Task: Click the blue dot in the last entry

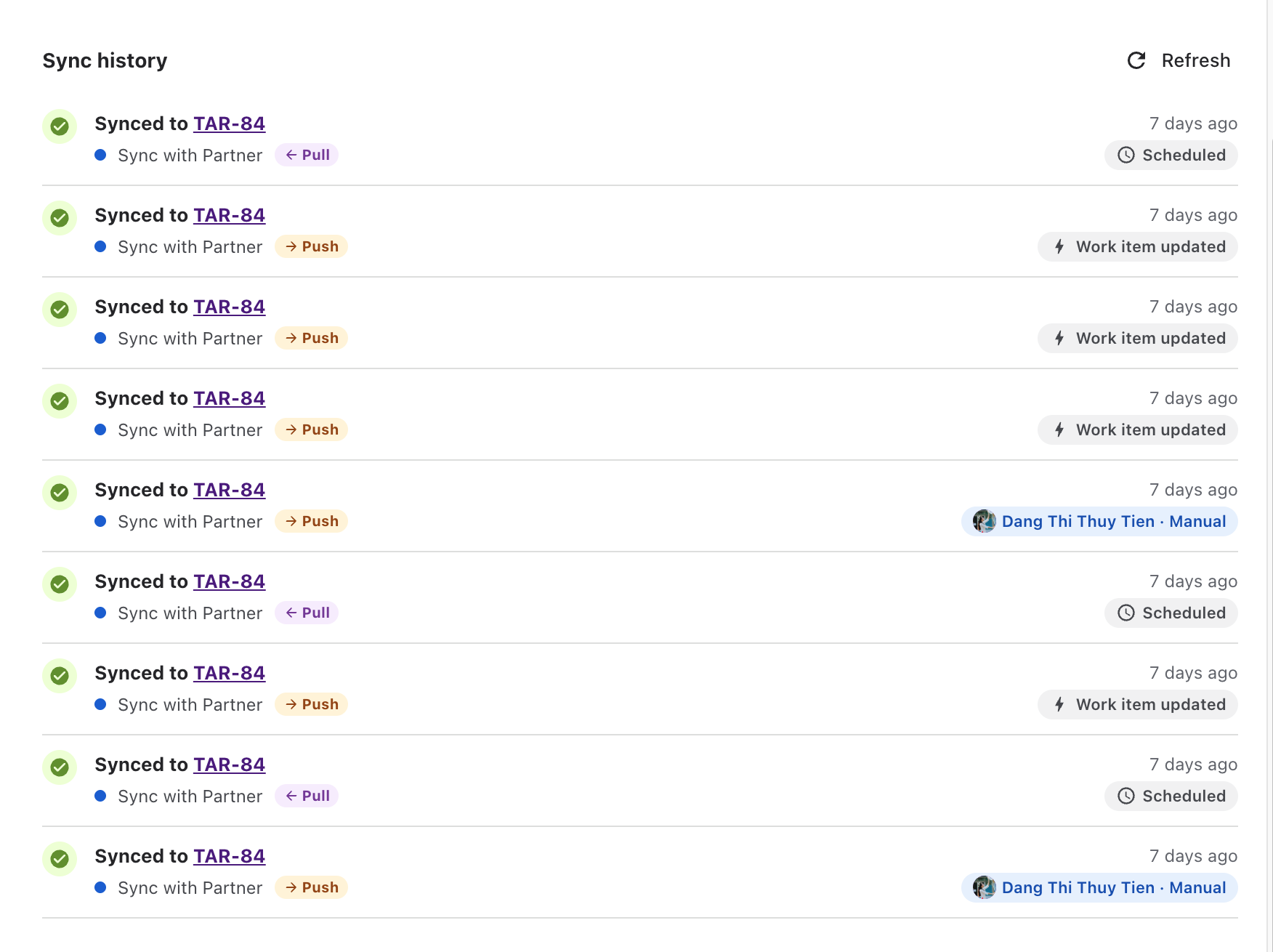Action: tap(100, 887)
